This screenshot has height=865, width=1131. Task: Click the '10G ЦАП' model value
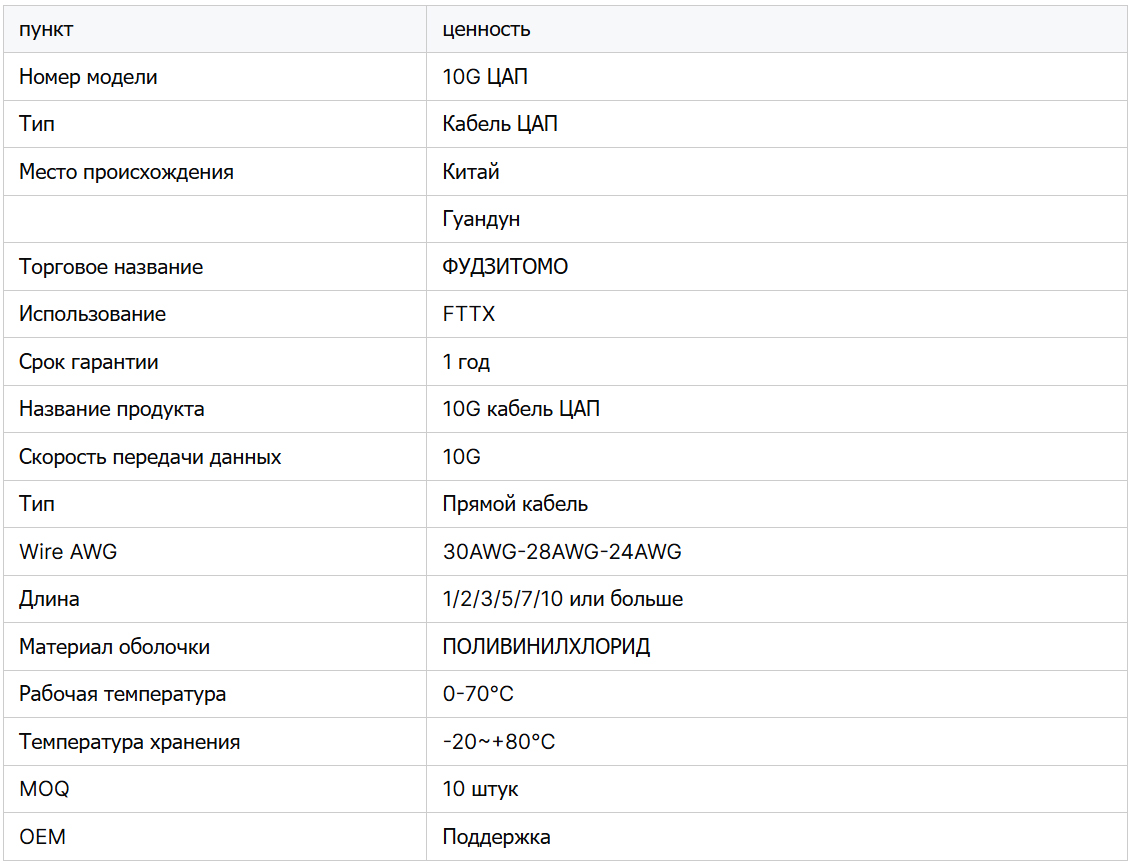[485, 77]
